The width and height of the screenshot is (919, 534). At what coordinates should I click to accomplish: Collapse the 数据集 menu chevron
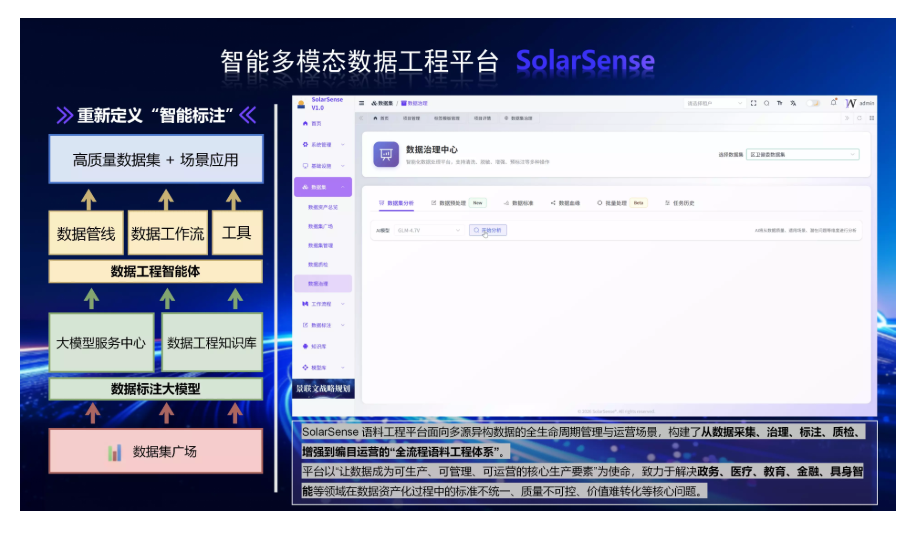tap(343, 187)
